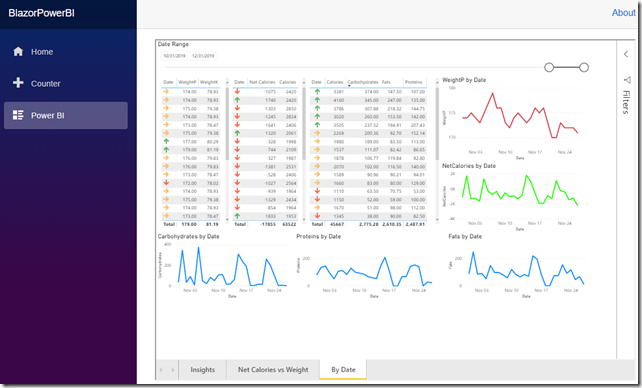Select the By Date report tab

coord(343,370)
